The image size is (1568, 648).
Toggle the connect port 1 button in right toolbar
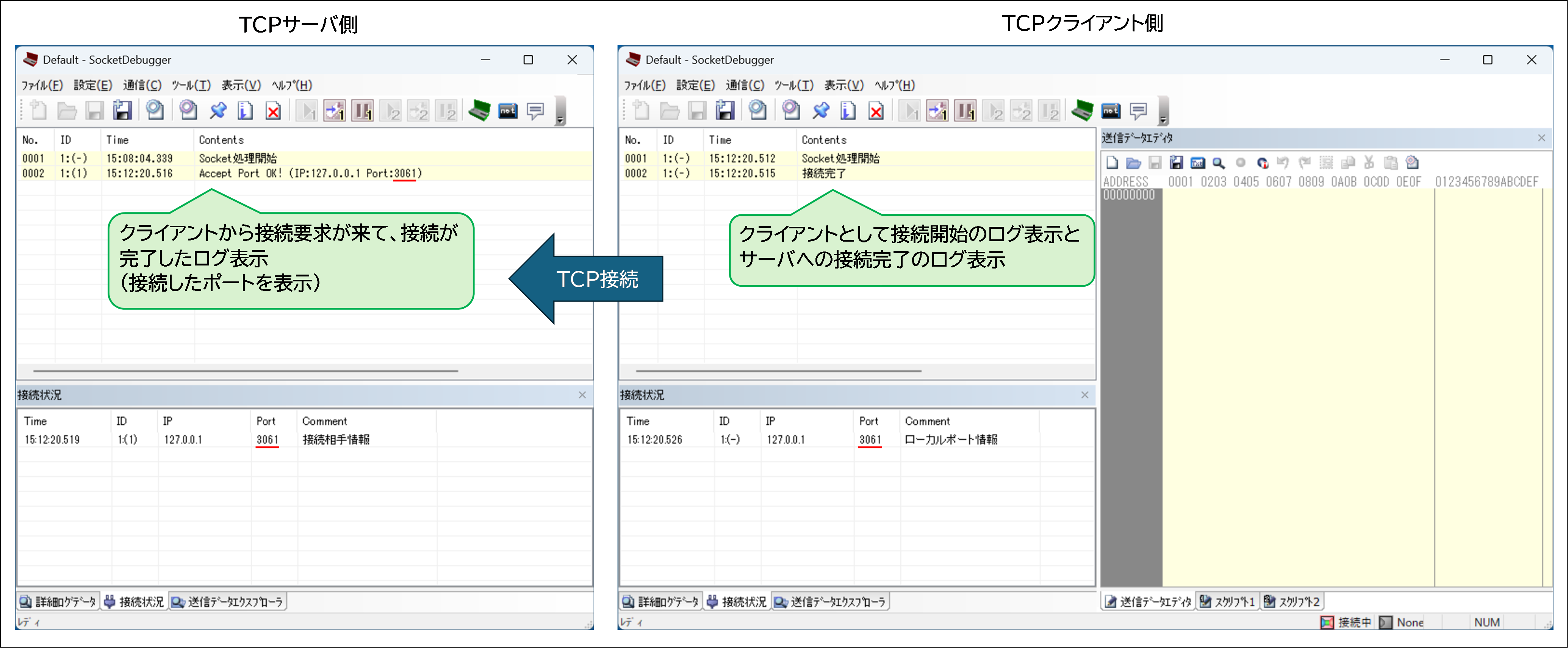[x=937, y=111]
